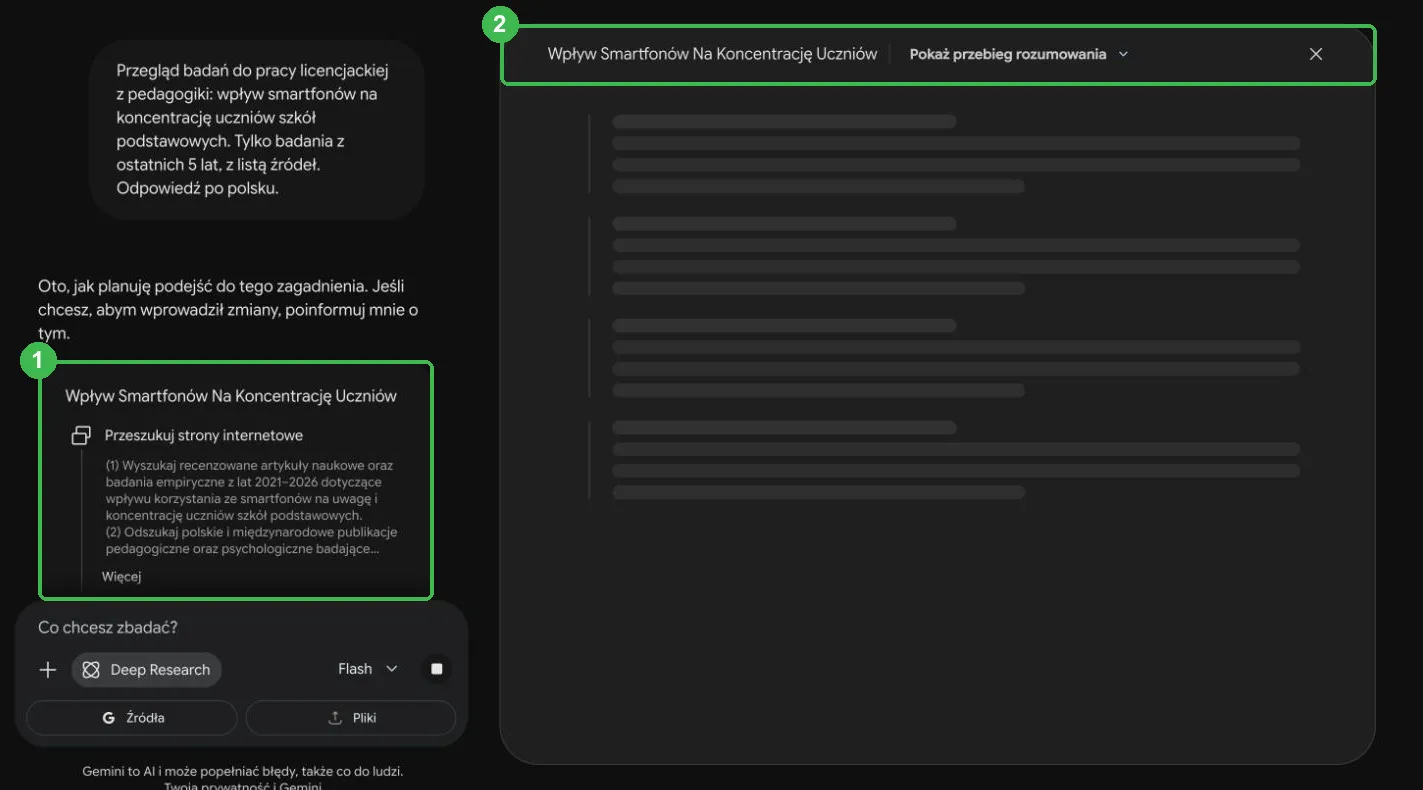This screenshot has height=790, width=1423.
Task: Open the Źródła sources button
Action: pos(132,718)
